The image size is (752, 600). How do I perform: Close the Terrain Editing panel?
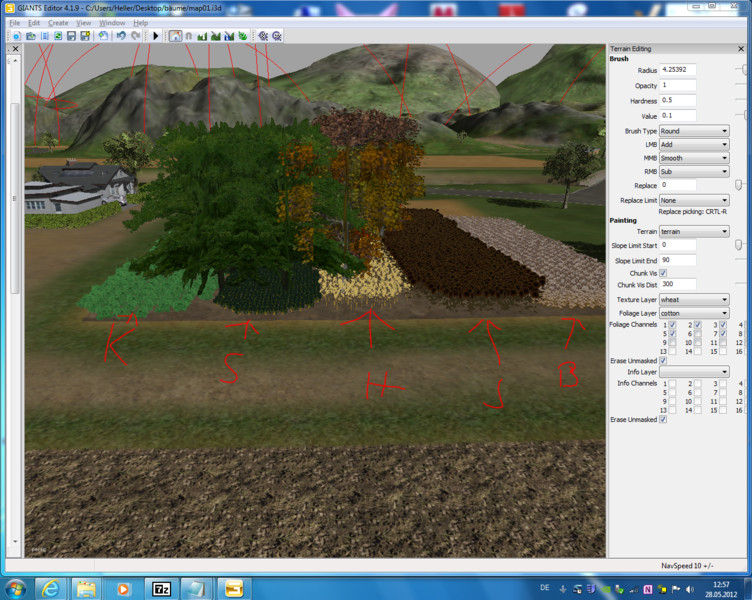coord(741,49)
